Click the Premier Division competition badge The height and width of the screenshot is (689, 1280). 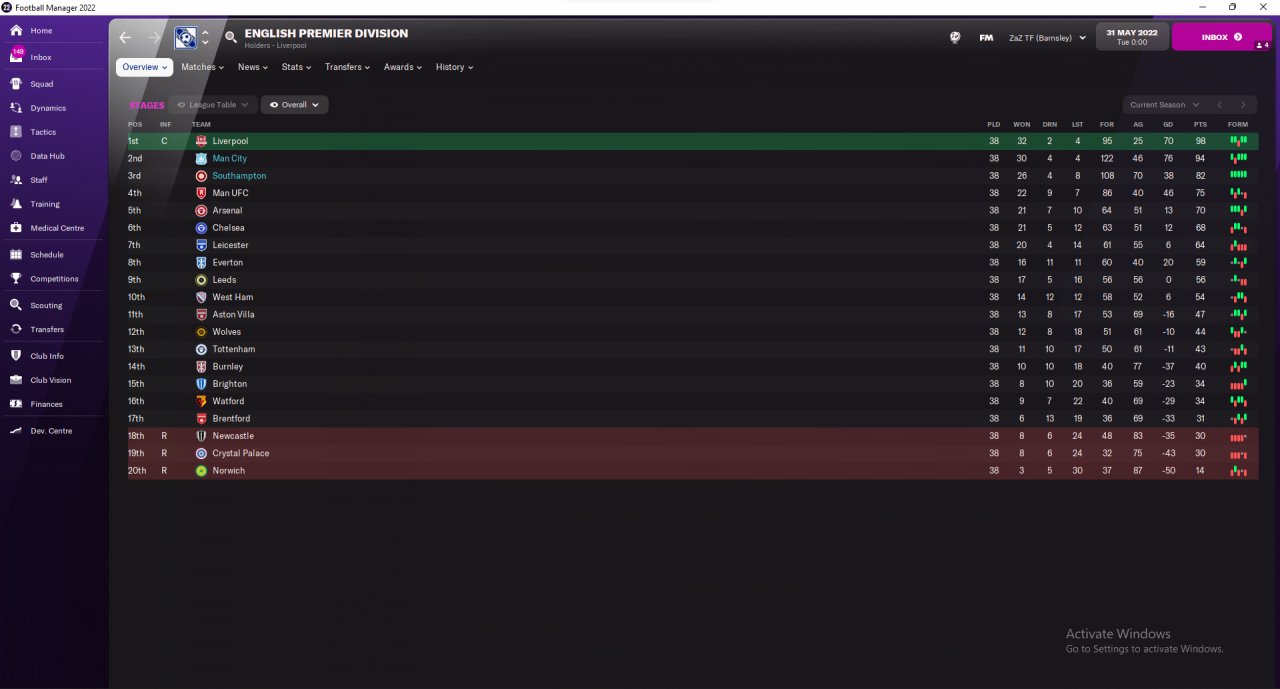185,37
